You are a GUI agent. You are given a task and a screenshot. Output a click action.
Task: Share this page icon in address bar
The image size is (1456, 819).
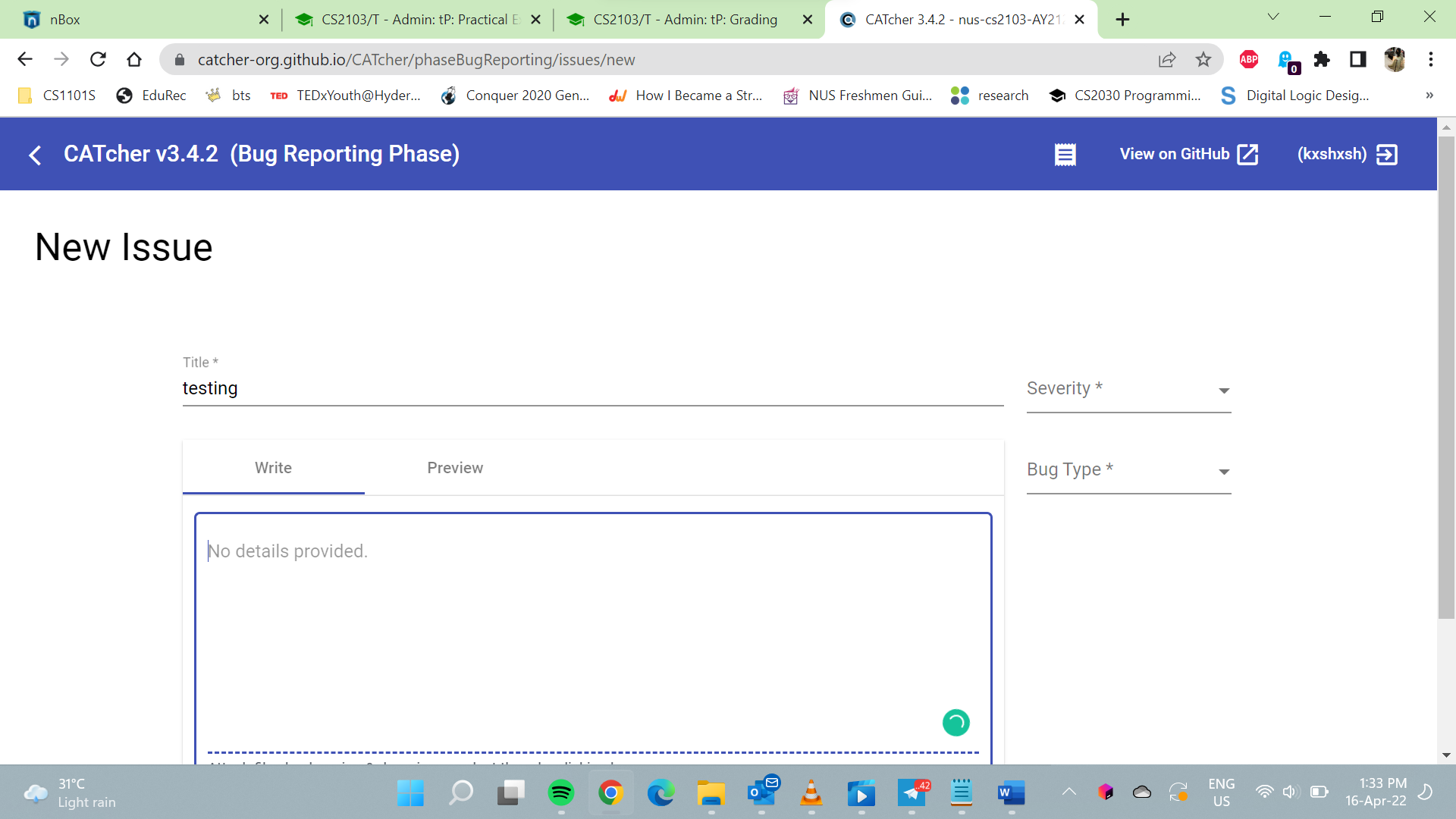coord(1167,59)
